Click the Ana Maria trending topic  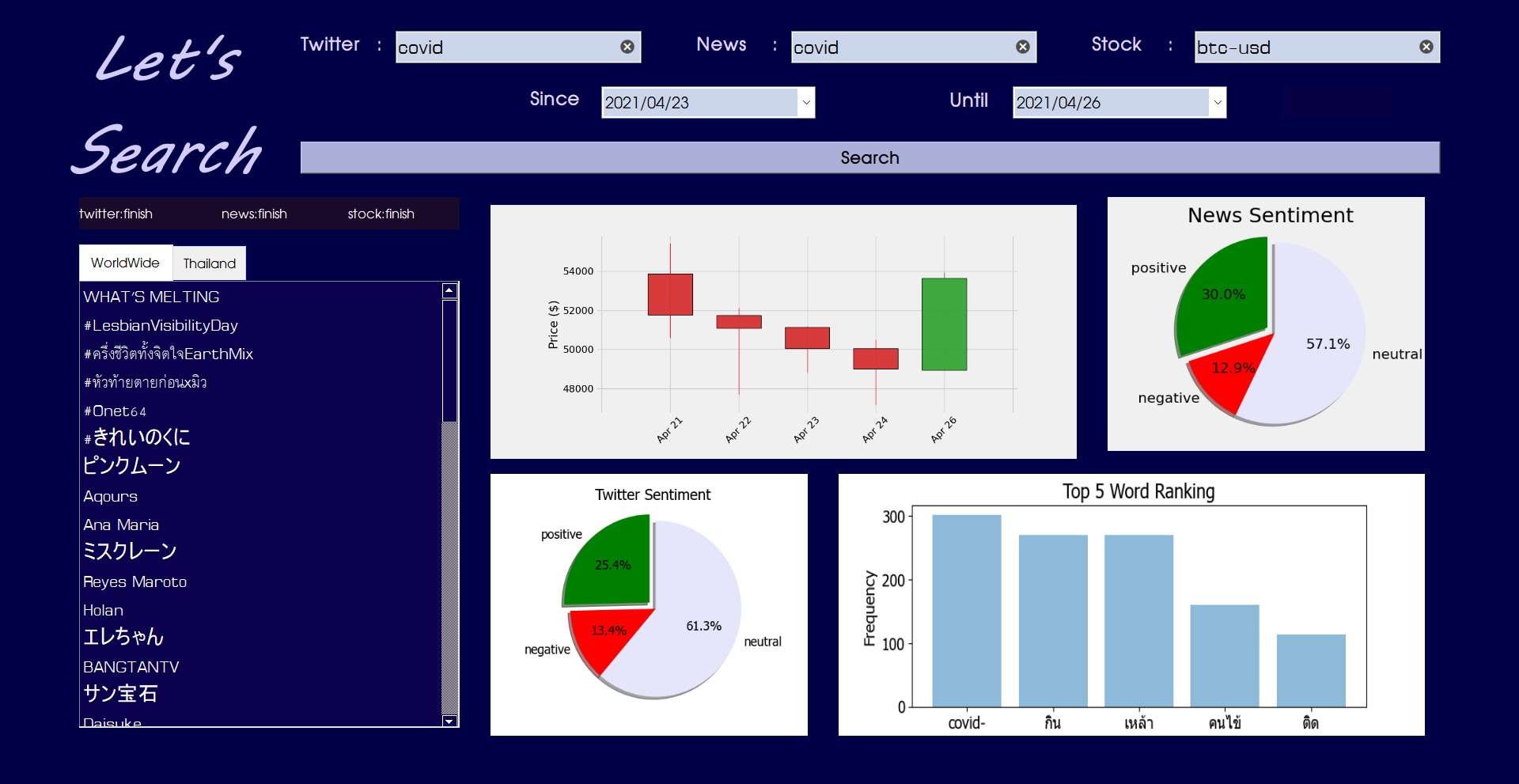[x=121, y=525]
